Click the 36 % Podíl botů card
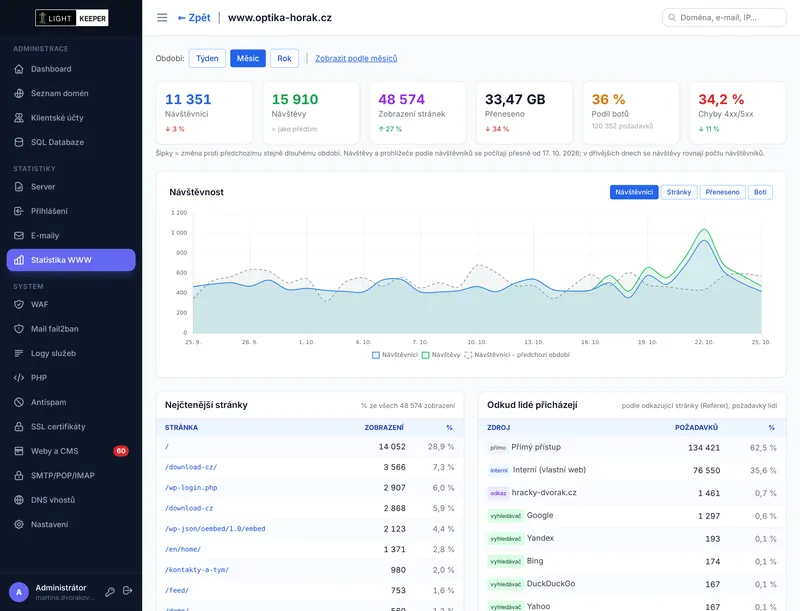The height and width of the screenshot is (611, 800). [631, 113]
